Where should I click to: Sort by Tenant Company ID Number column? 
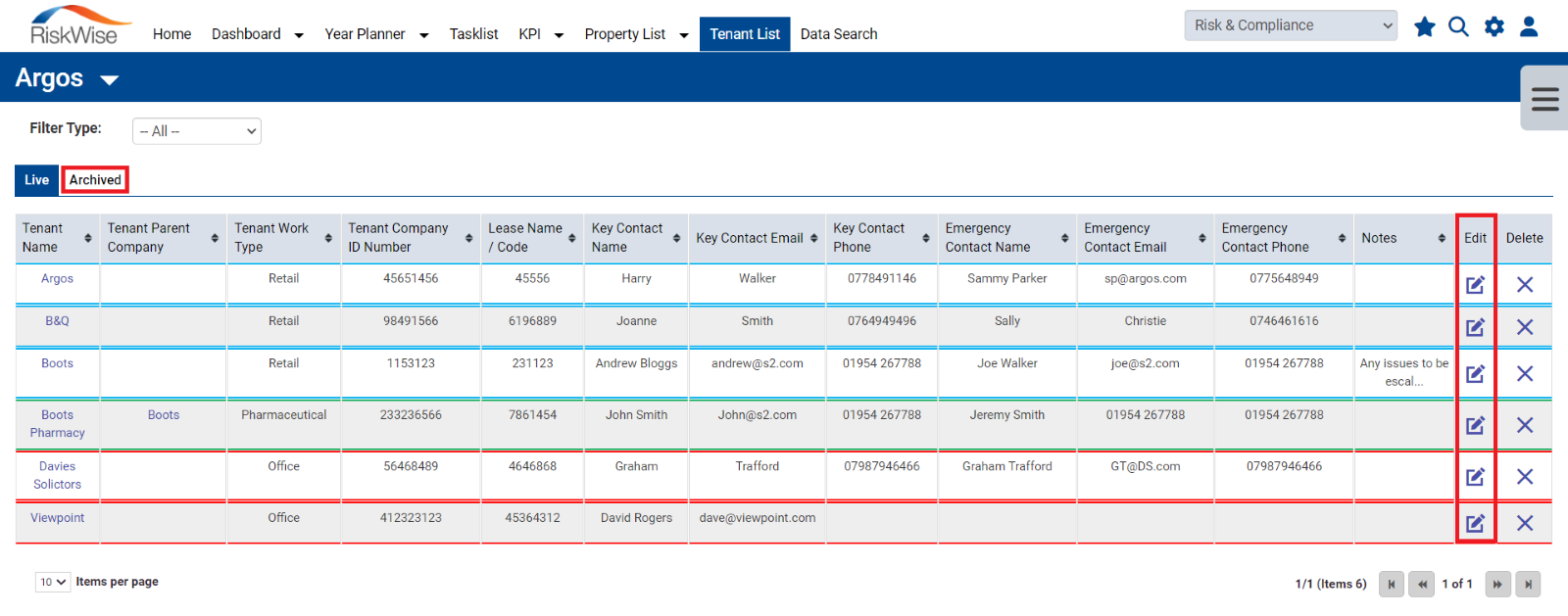pos(468,238)
